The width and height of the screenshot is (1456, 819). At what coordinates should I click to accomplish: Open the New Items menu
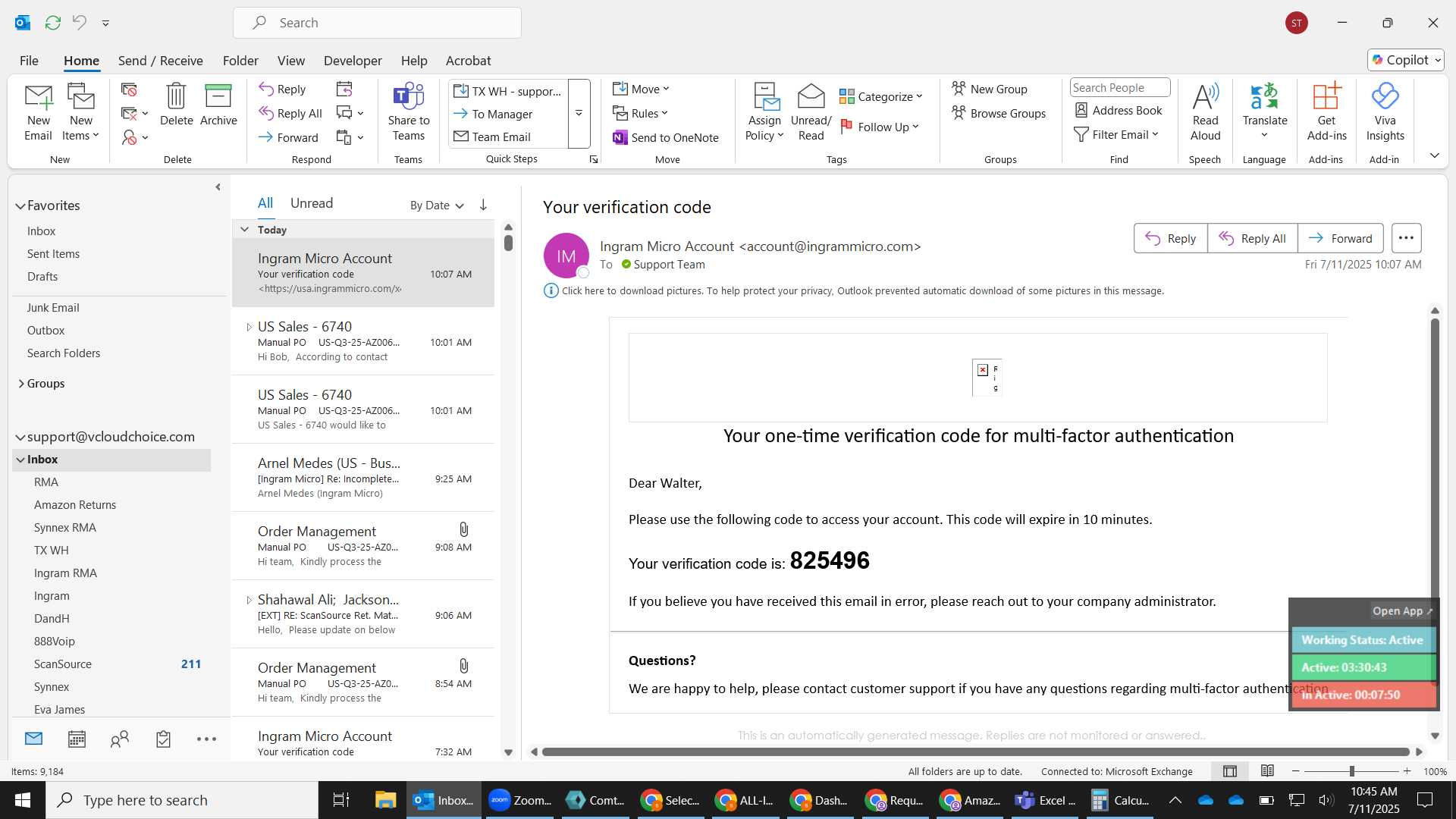tap(80, 112)
